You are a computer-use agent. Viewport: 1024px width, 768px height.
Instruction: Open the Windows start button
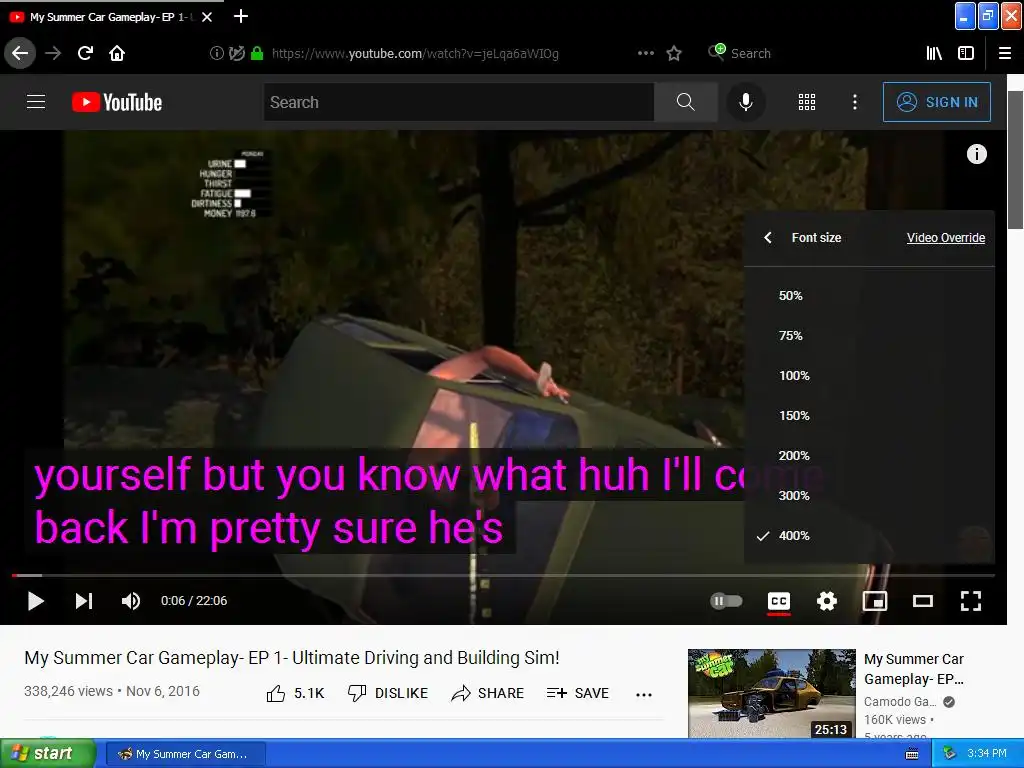pyautogui.click(x=46, y=754)
